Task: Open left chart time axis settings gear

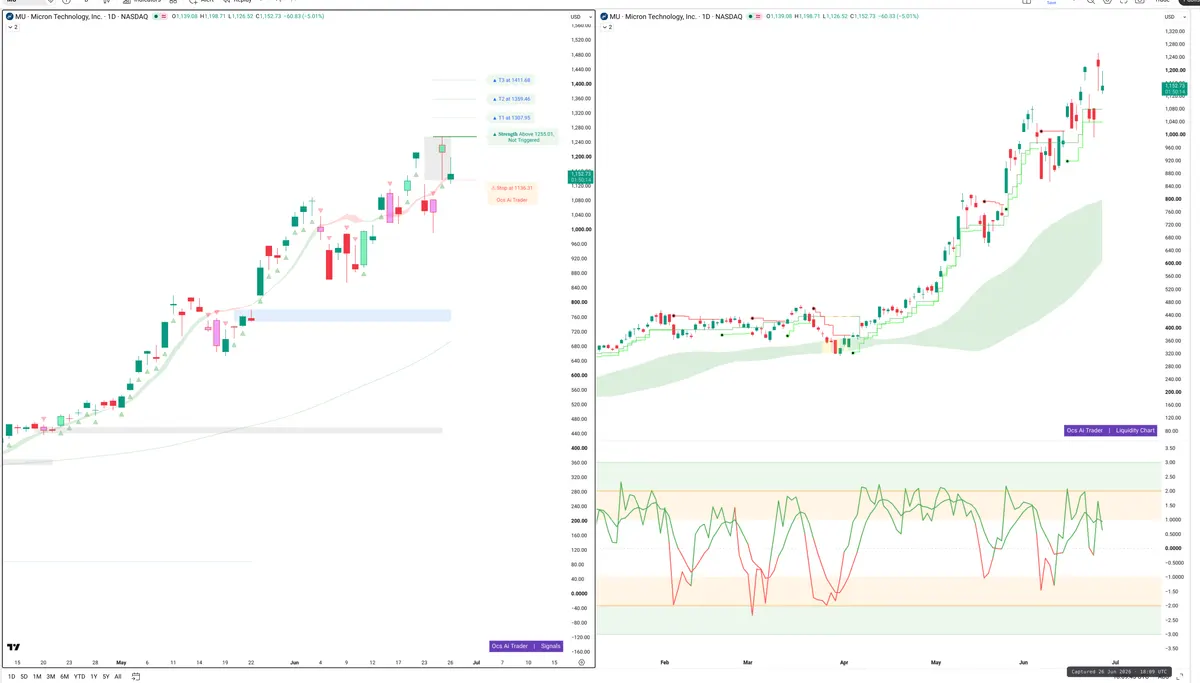Action: point(581,662)
